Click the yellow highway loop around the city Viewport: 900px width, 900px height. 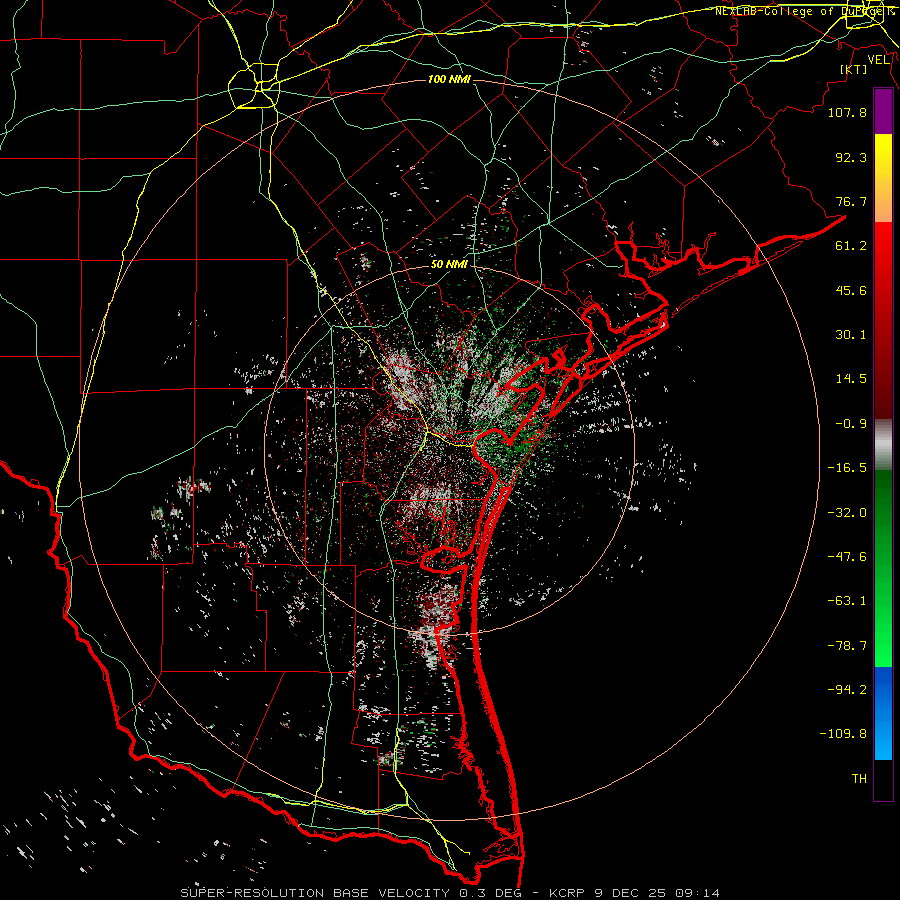(254, 86)
